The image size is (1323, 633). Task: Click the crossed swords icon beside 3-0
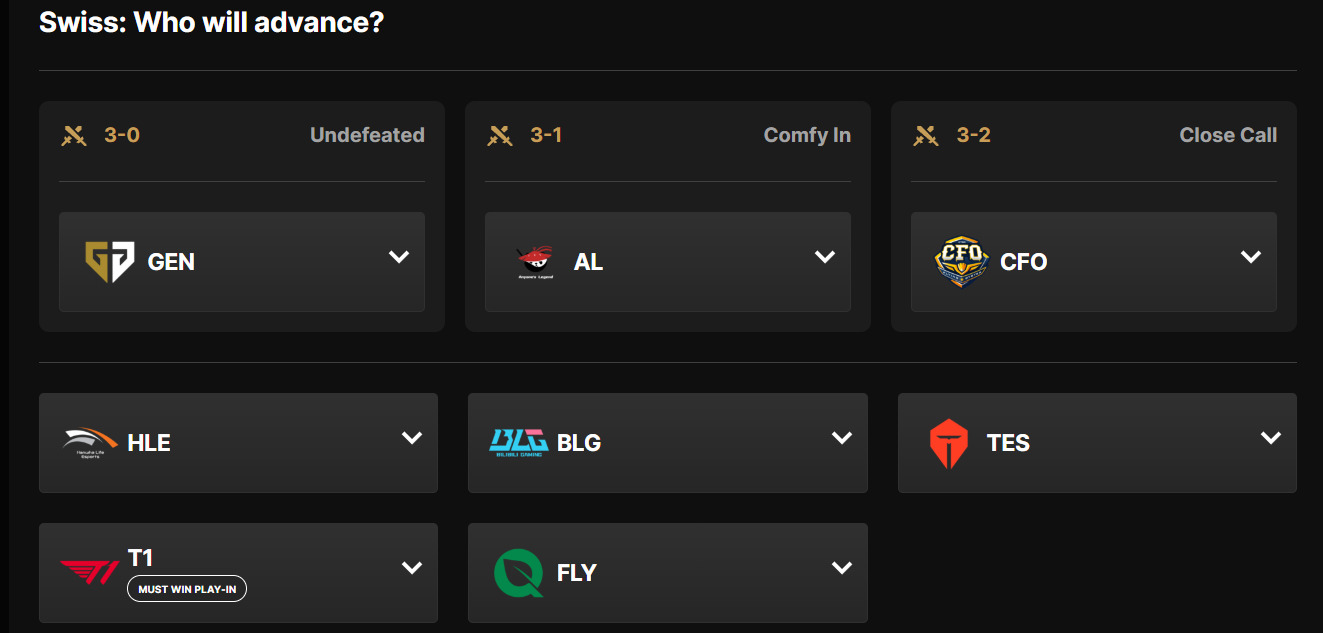pos(74,134)
